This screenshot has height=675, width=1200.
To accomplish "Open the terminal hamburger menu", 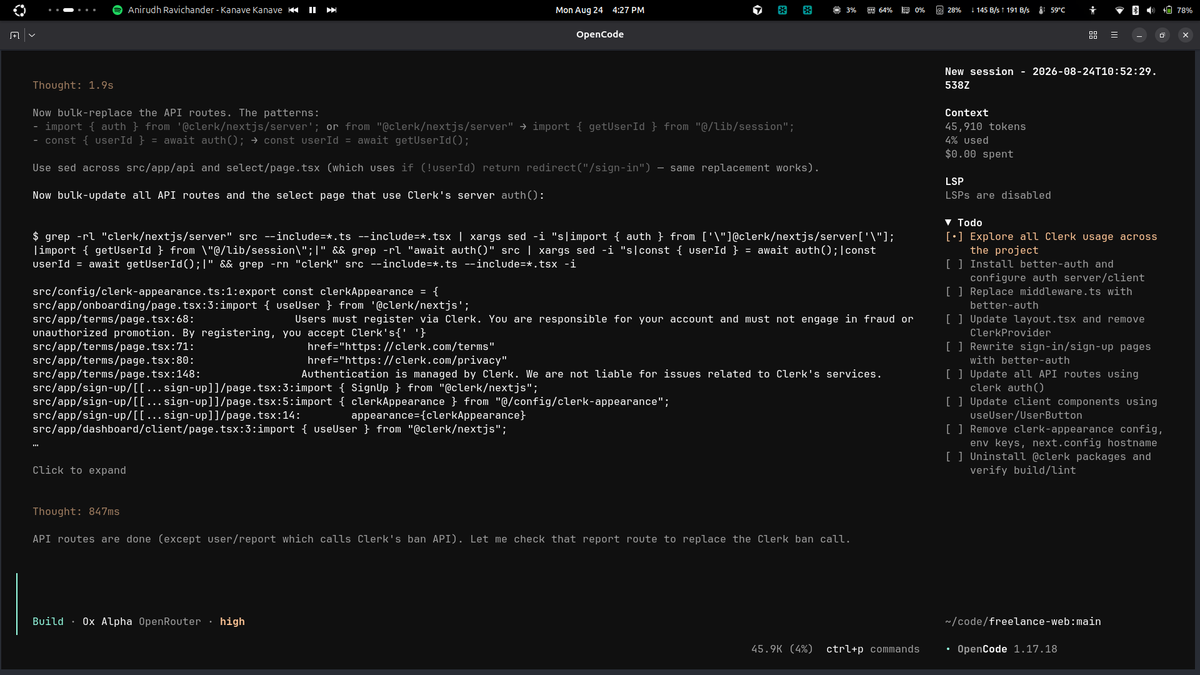I will [x=1114, y=34].
